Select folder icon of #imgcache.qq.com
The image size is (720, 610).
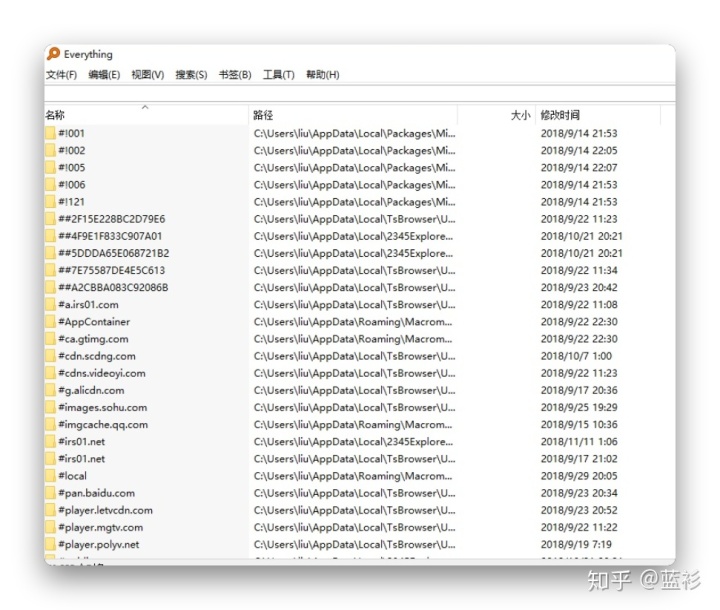[50, 424]
